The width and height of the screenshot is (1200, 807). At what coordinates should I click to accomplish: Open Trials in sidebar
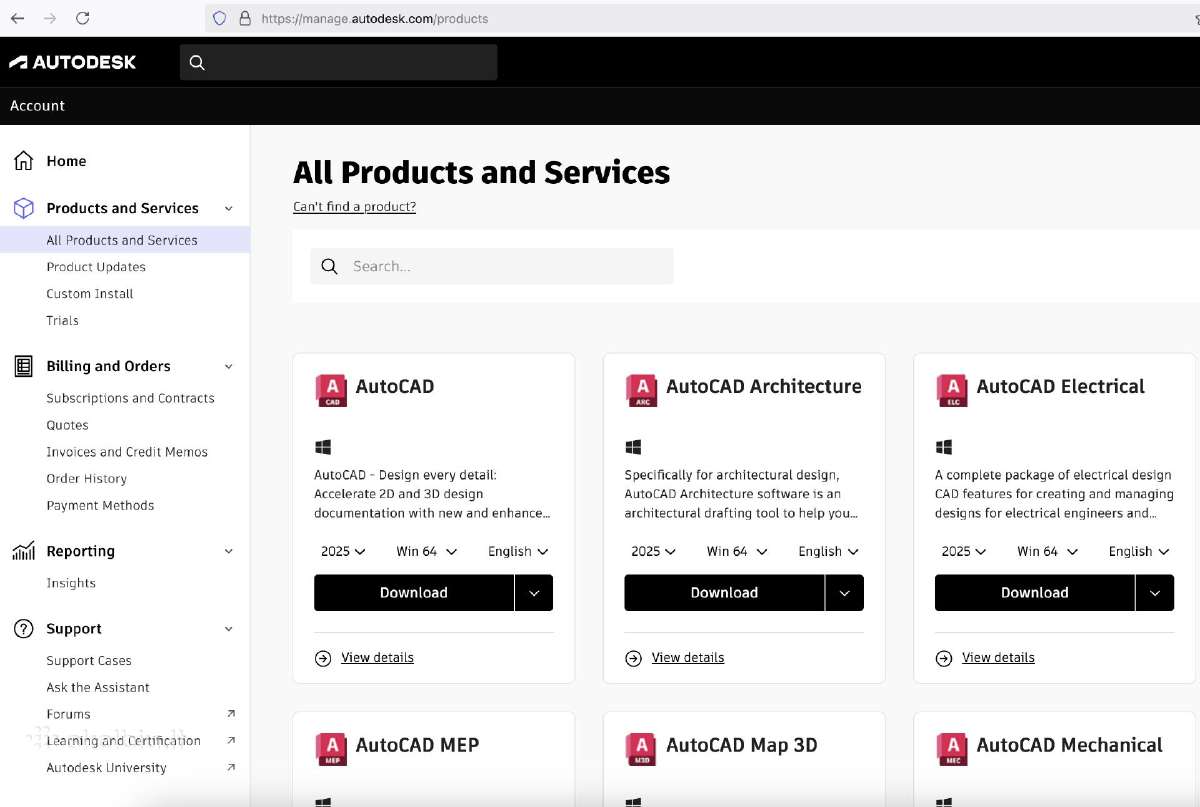coord(62,321)
